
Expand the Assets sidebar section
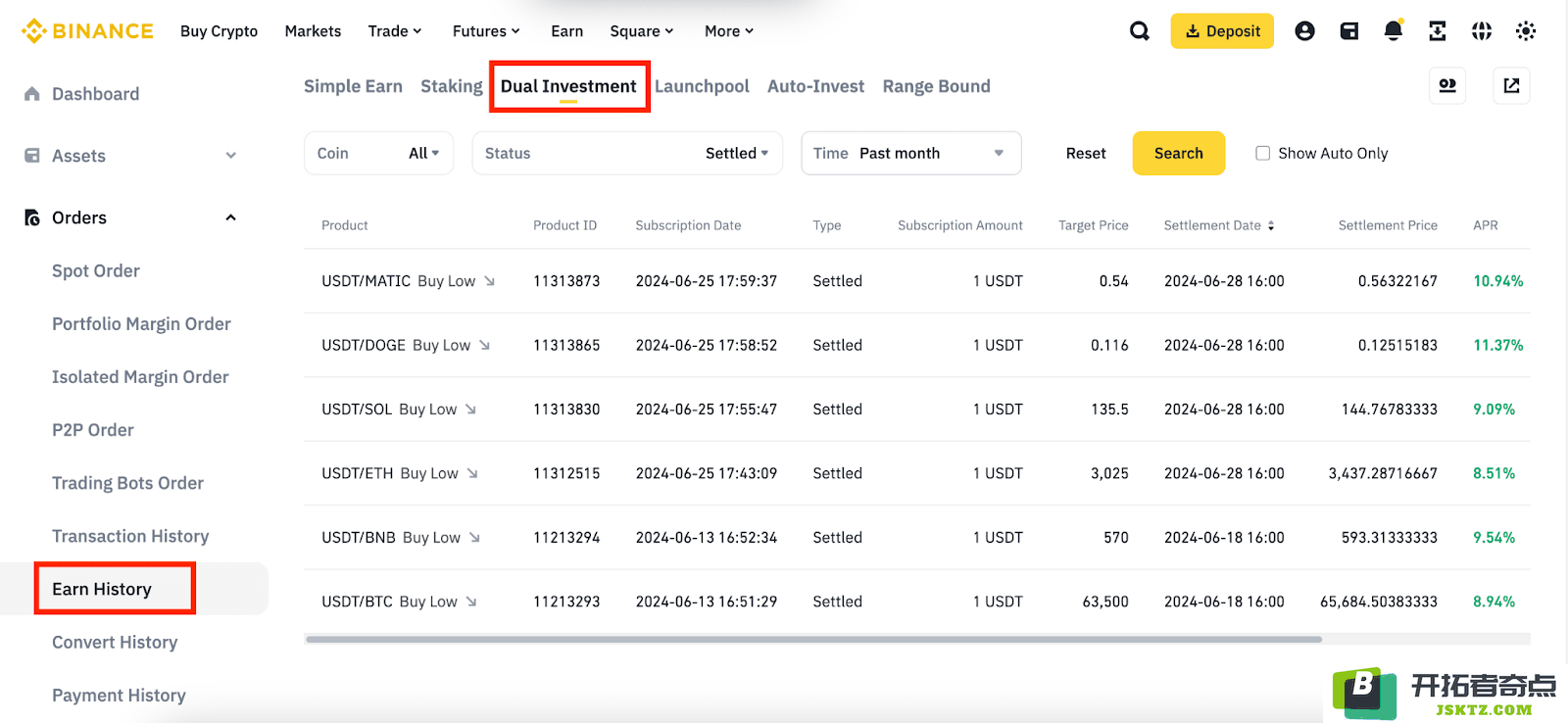pyautogui.click(x=231, y=156)
